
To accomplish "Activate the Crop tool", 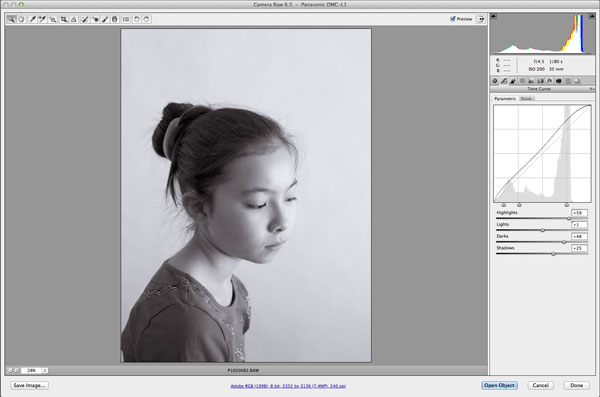I will [64, 19].
